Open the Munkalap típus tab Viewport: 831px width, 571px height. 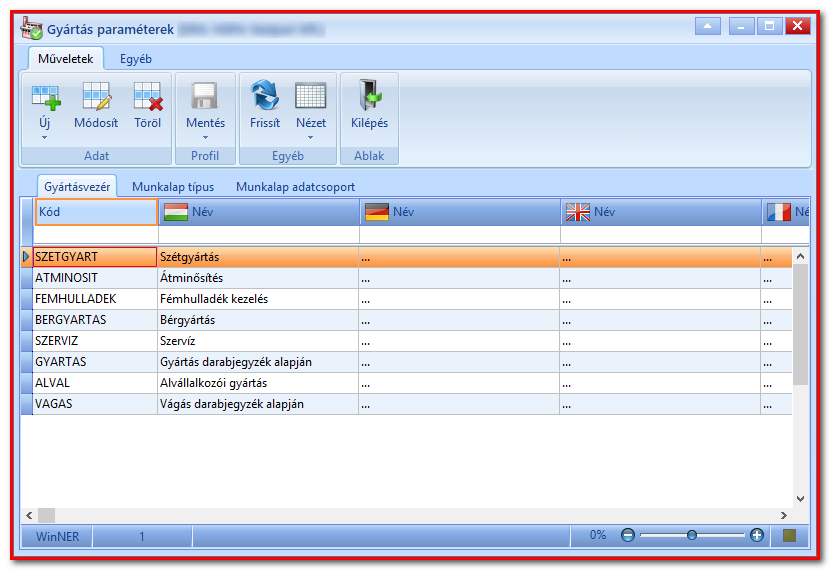[173, 187]
